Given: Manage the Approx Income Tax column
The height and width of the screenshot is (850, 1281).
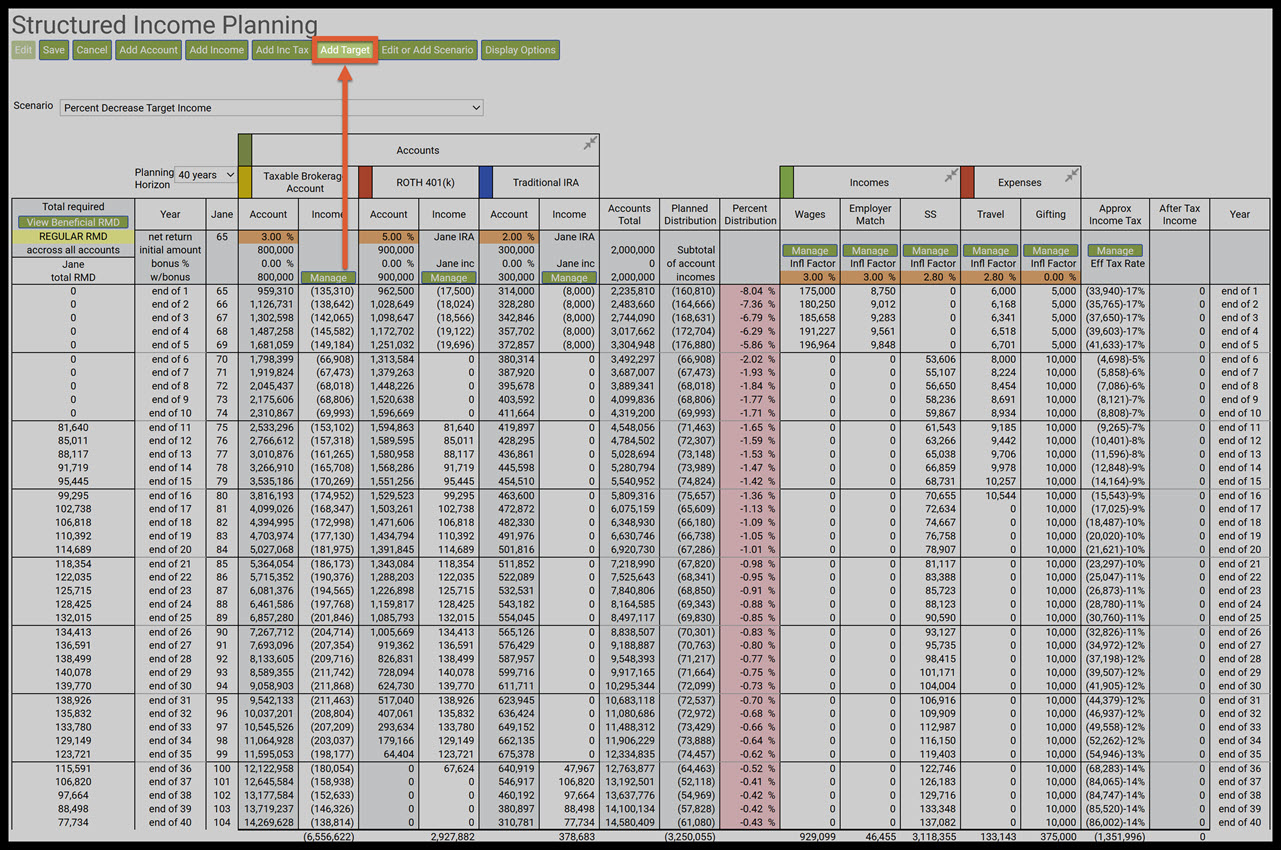Looking at the screenshot, I should [1115, 251].
